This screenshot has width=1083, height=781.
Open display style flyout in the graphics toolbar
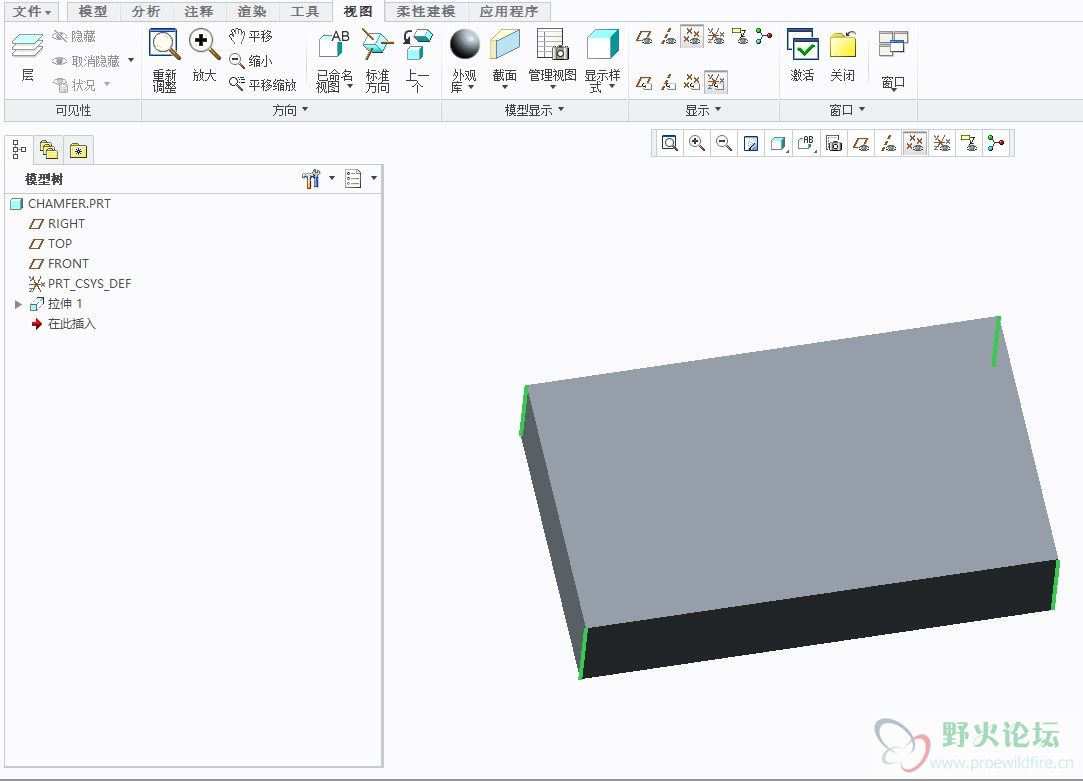[x=778, y=144]
